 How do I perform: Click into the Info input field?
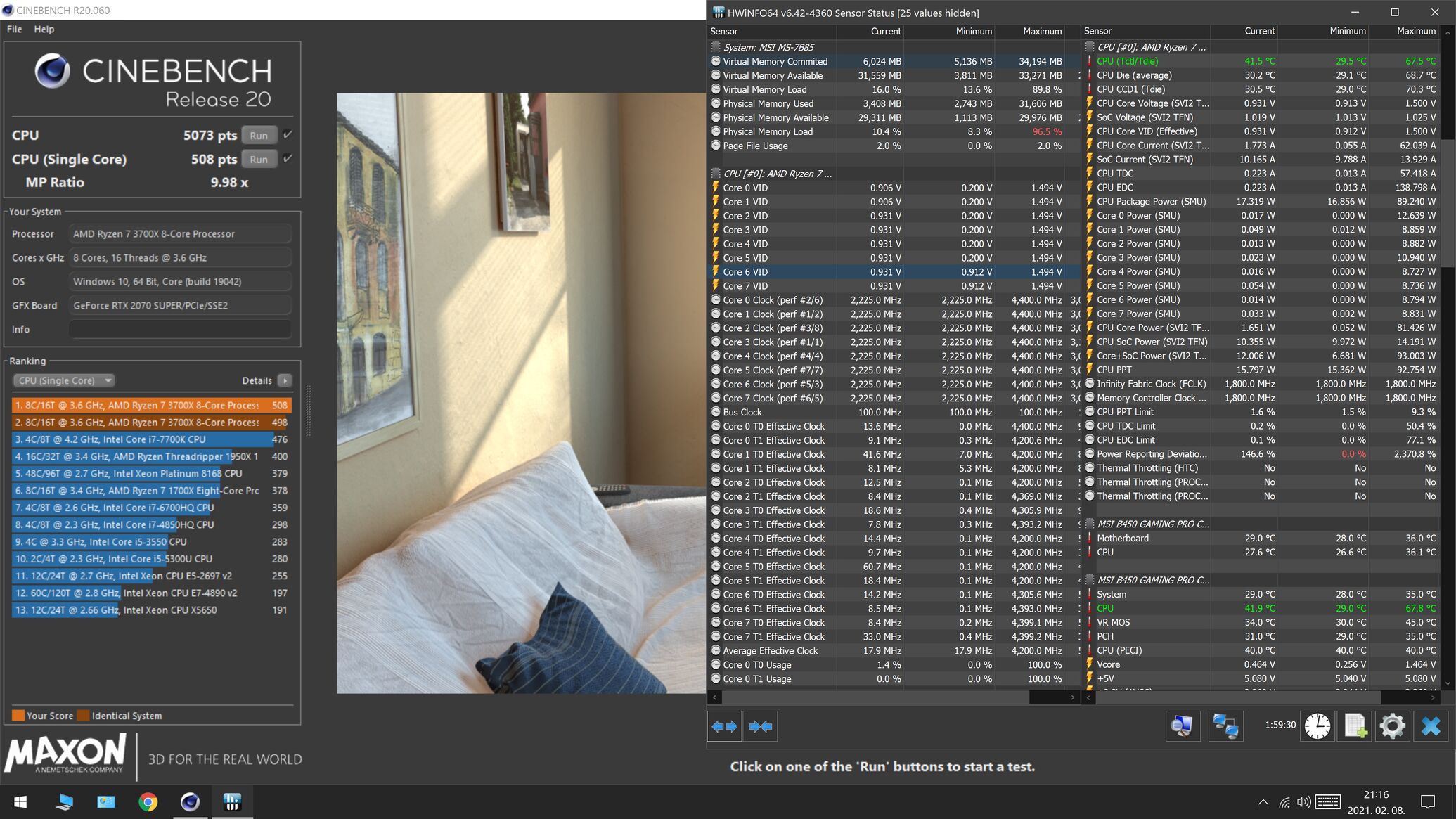coord(181,329)
